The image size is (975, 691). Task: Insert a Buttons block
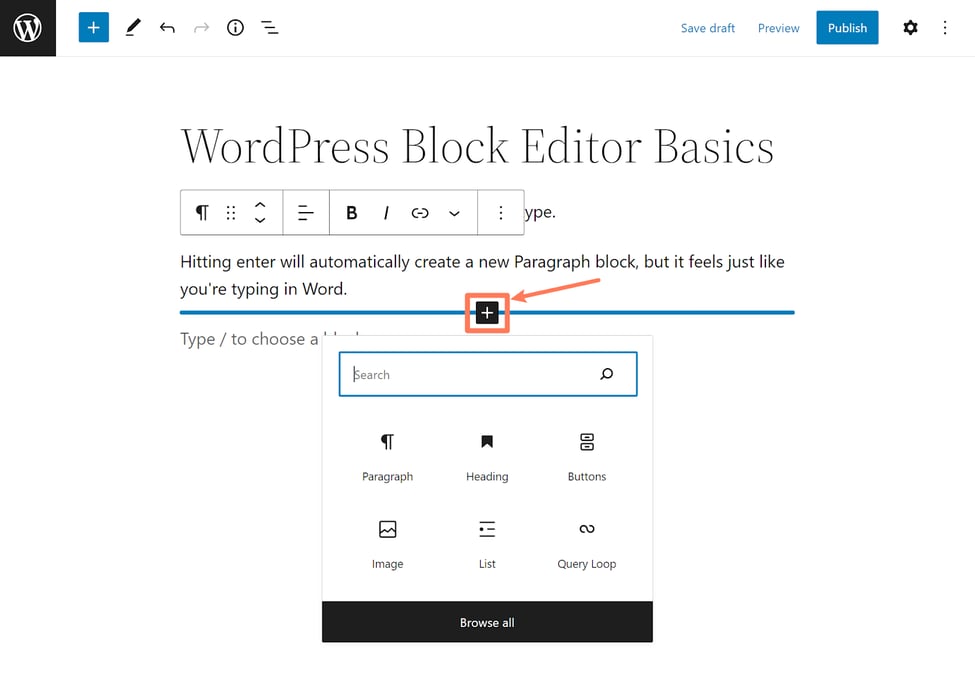pyautogui.click(x=586, y=457)
